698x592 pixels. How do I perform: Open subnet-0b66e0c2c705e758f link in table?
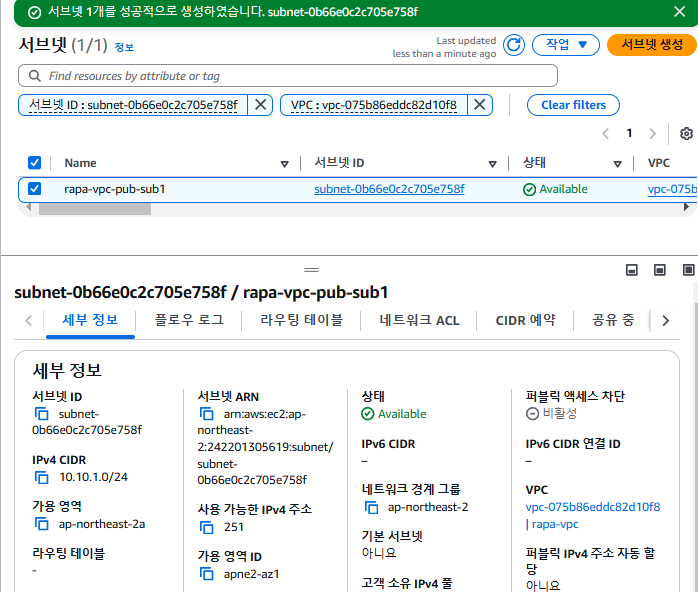(389, 189)
